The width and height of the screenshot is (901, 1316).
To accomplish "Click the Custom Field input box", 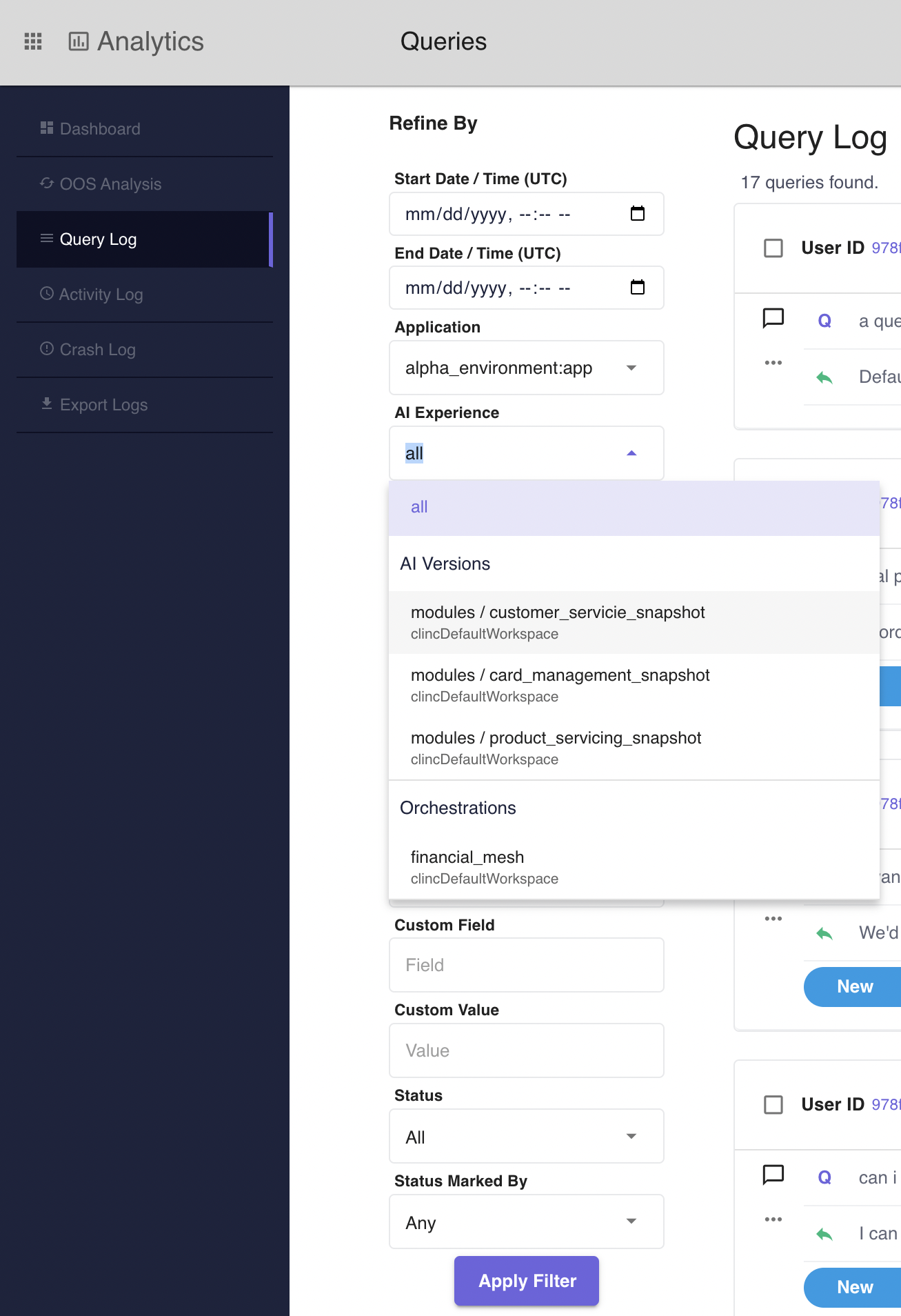I will [527, 965].
